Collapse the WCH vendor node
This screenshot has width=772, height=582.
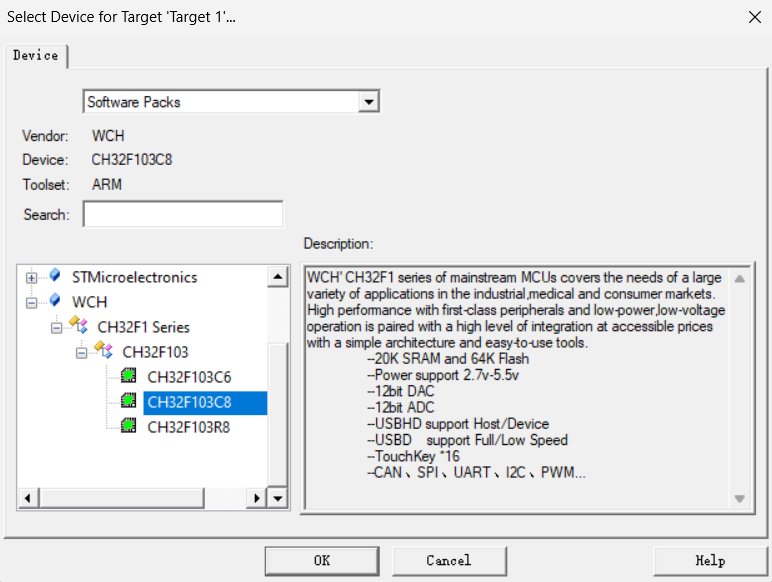[x=32, y=302]
